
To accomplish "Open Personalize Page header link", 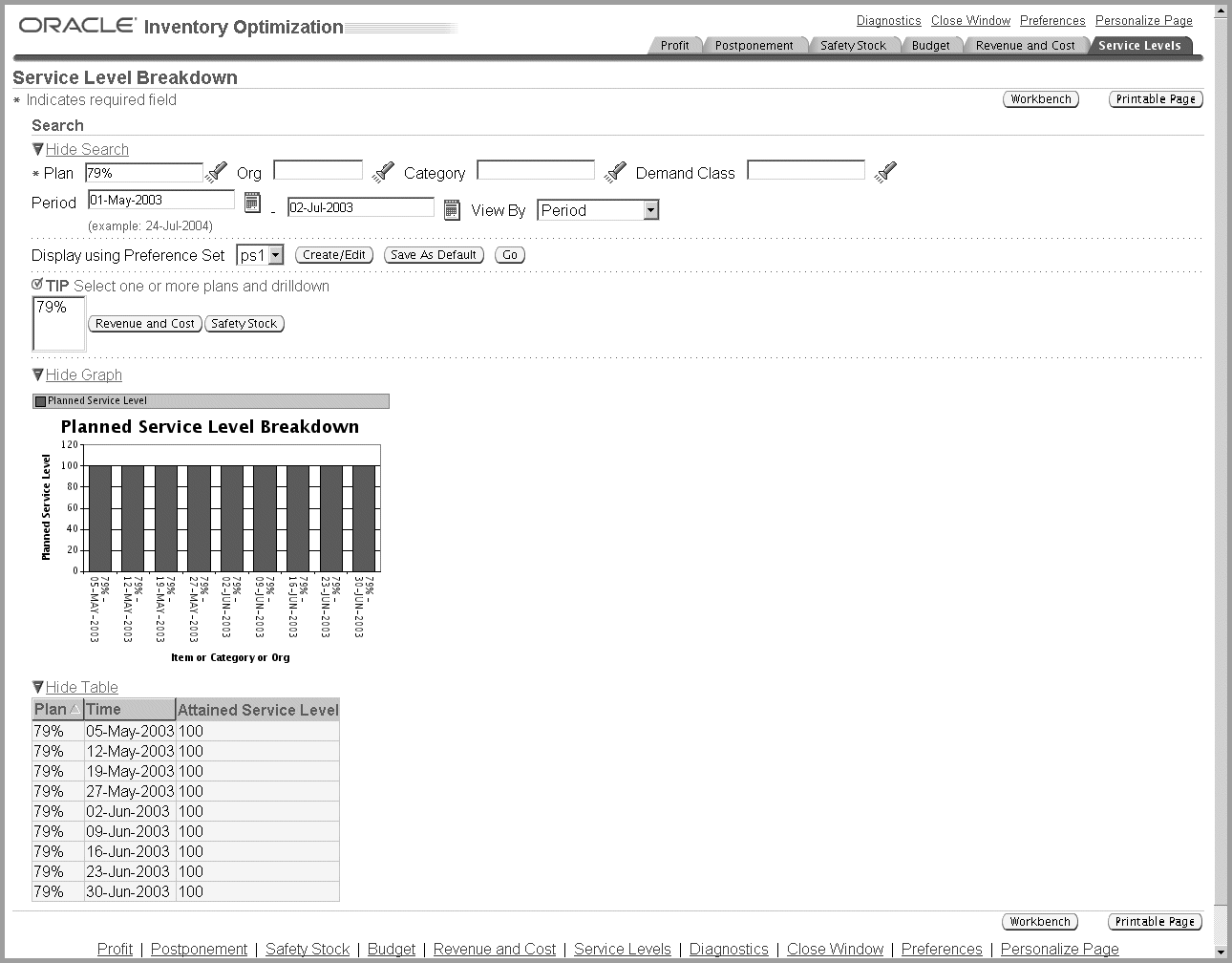I will [x=1143, y=20].
